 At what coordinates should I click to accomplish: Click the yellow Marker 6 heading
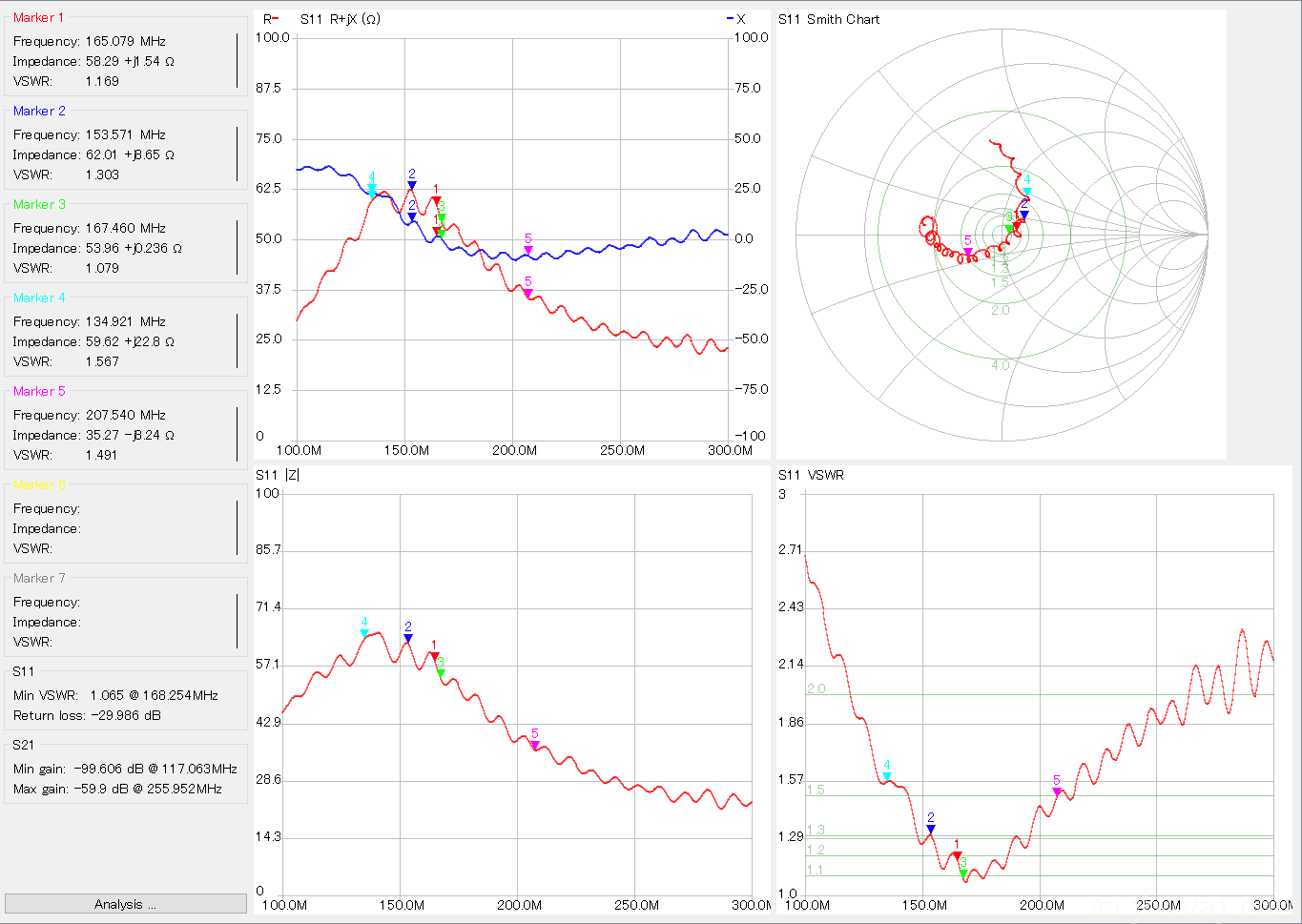click(39, 484)
